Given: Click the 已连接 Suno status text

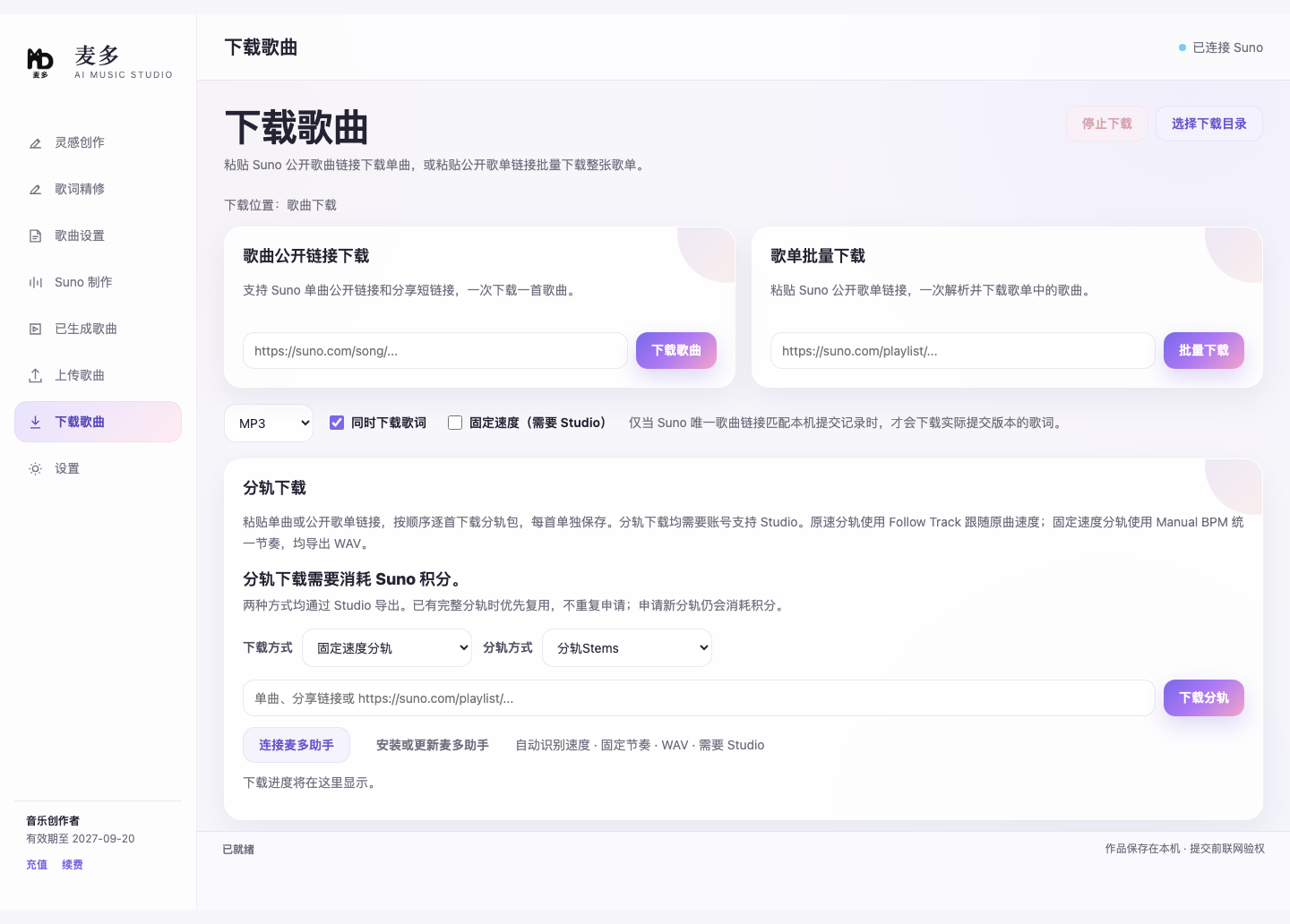Looking at the screenshot, I should [x=1227, y=47].
